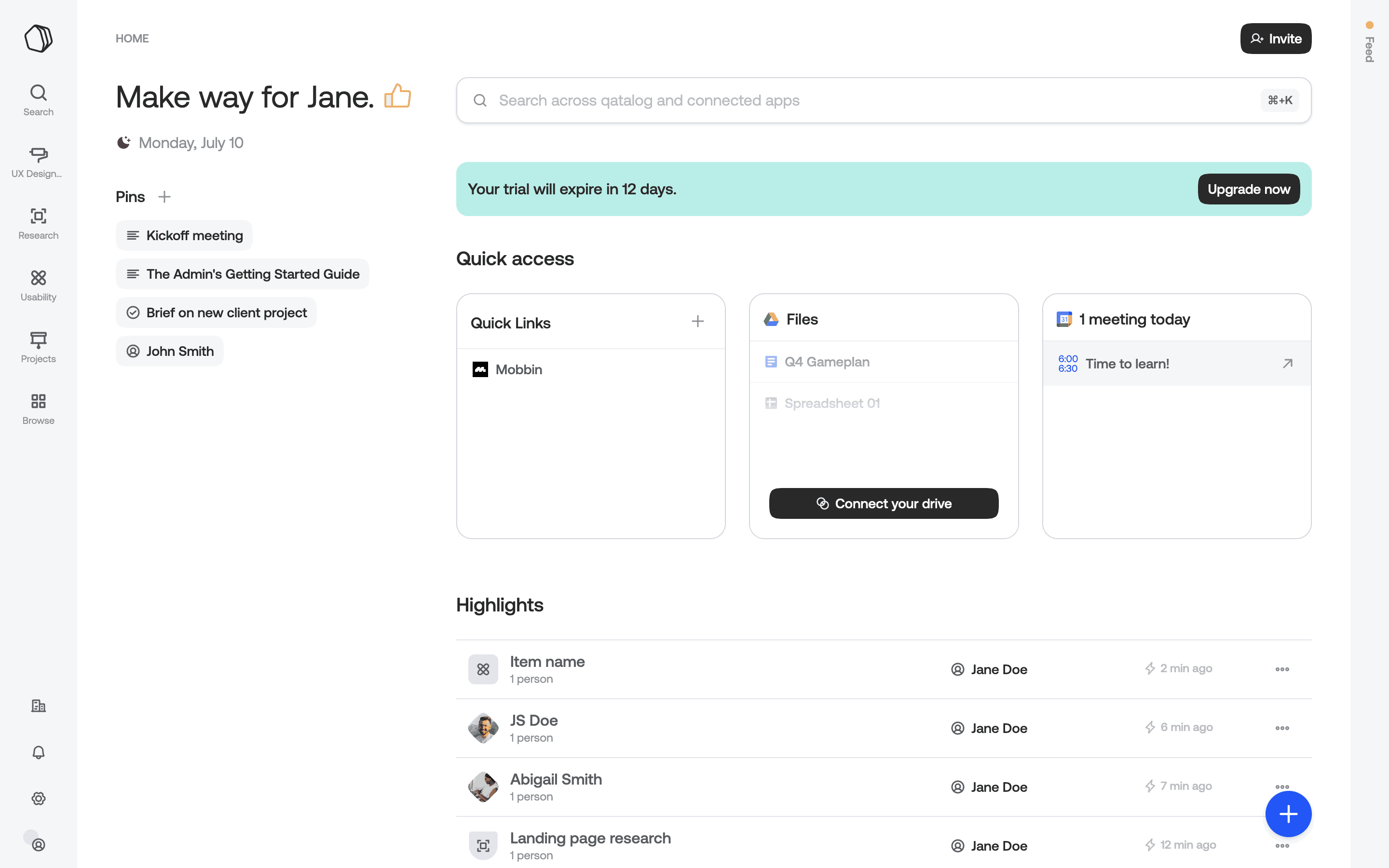
Task: Open more options for Item name row
Action: pyautogui.click(x=1281, y=669)
